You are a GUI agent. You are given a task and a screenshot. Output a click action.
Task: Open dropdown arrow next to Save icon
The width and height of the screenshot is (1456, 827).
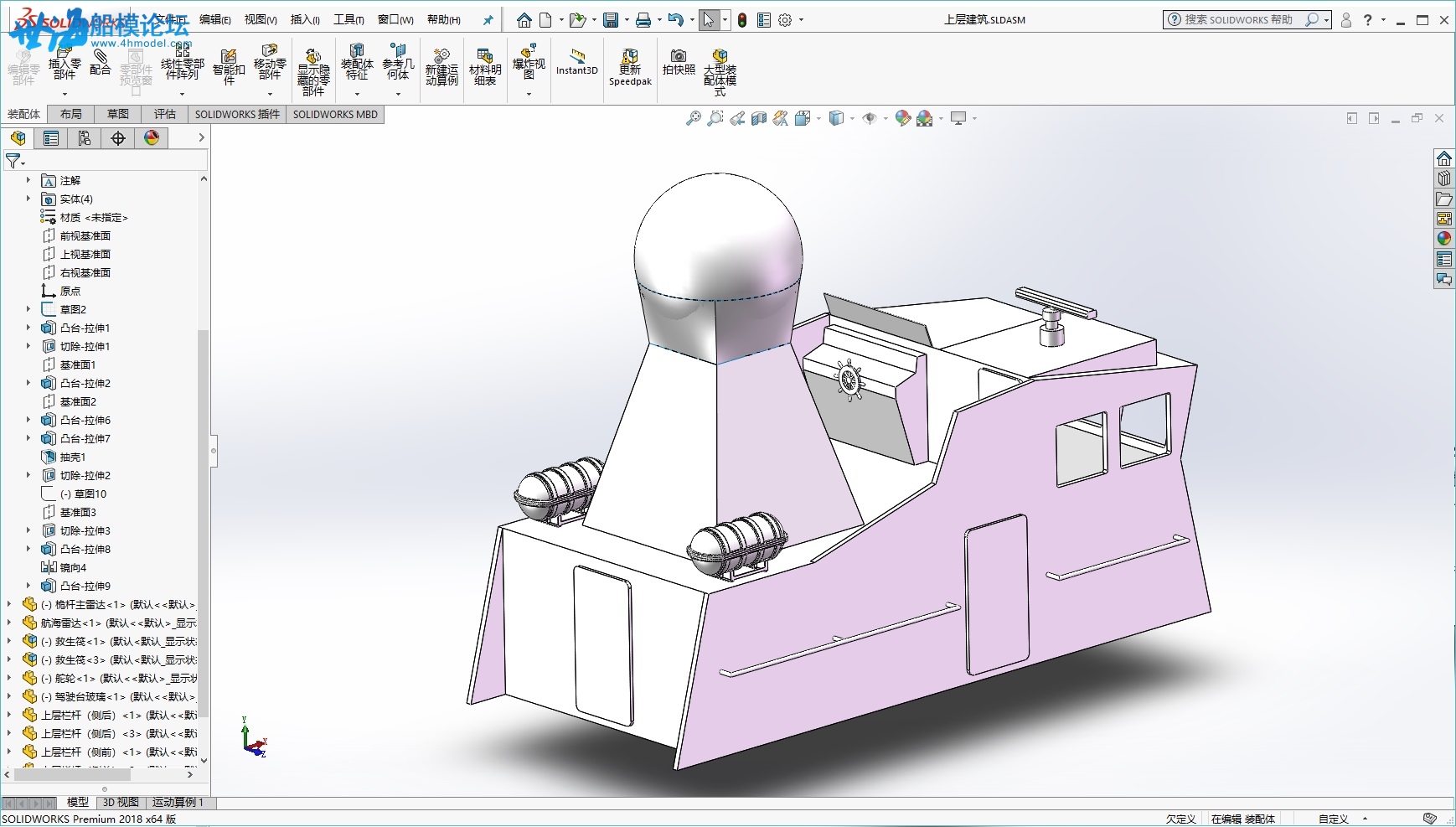(627, 19)
